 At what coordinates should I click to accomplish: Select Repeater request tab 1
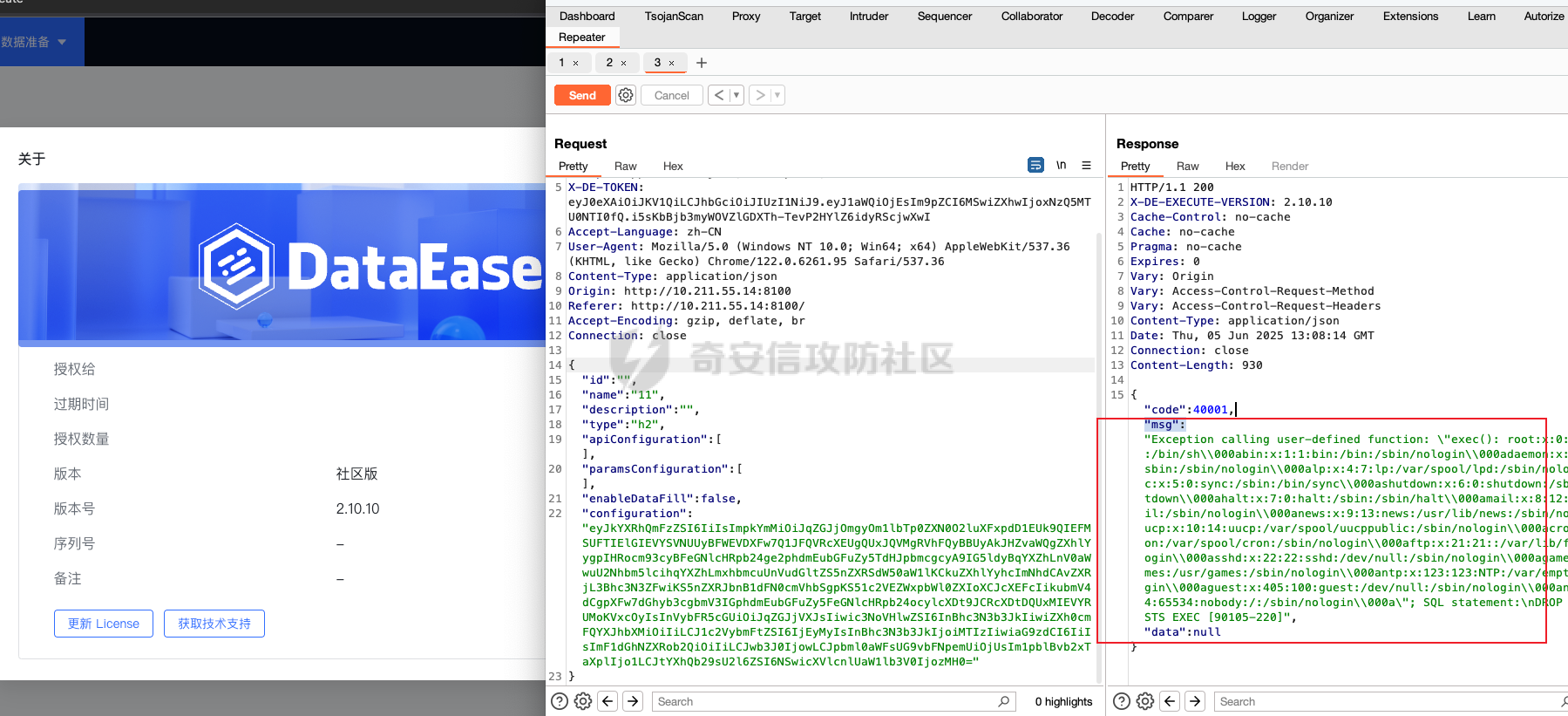tap(561, 63)
